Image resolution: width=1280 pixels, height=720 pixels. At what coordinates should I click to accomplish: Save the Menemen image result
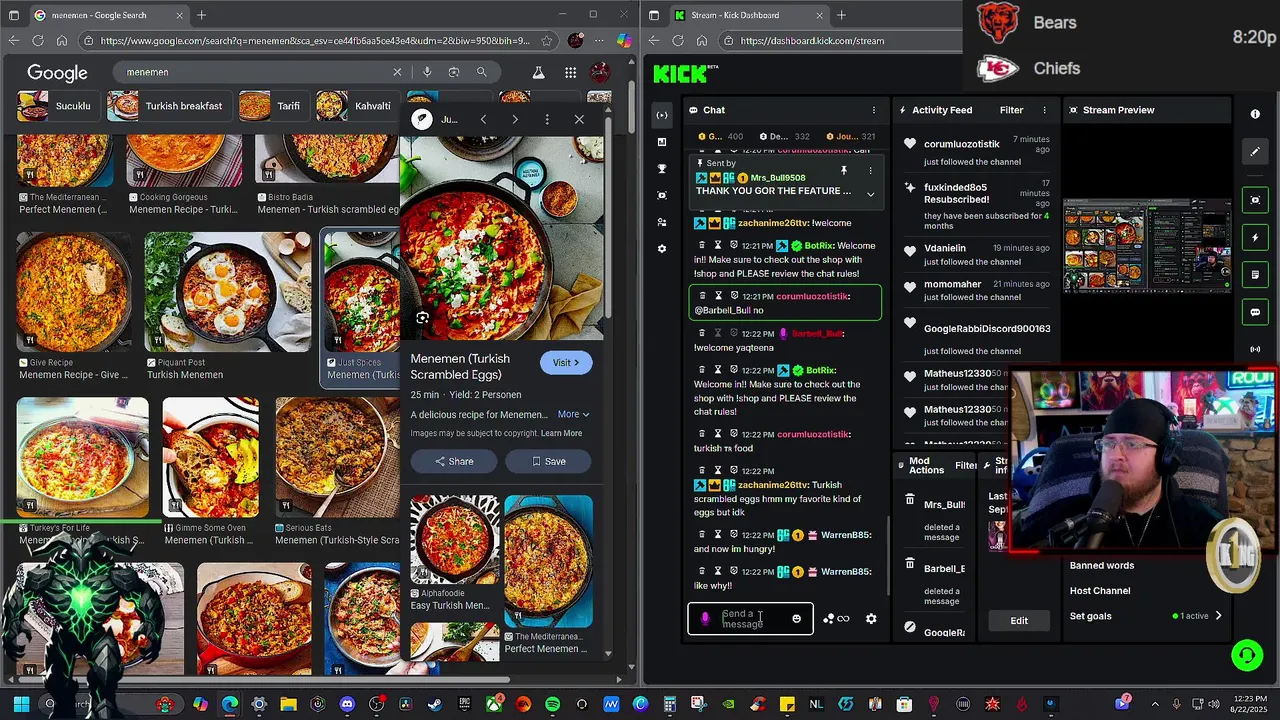(548, 461)
